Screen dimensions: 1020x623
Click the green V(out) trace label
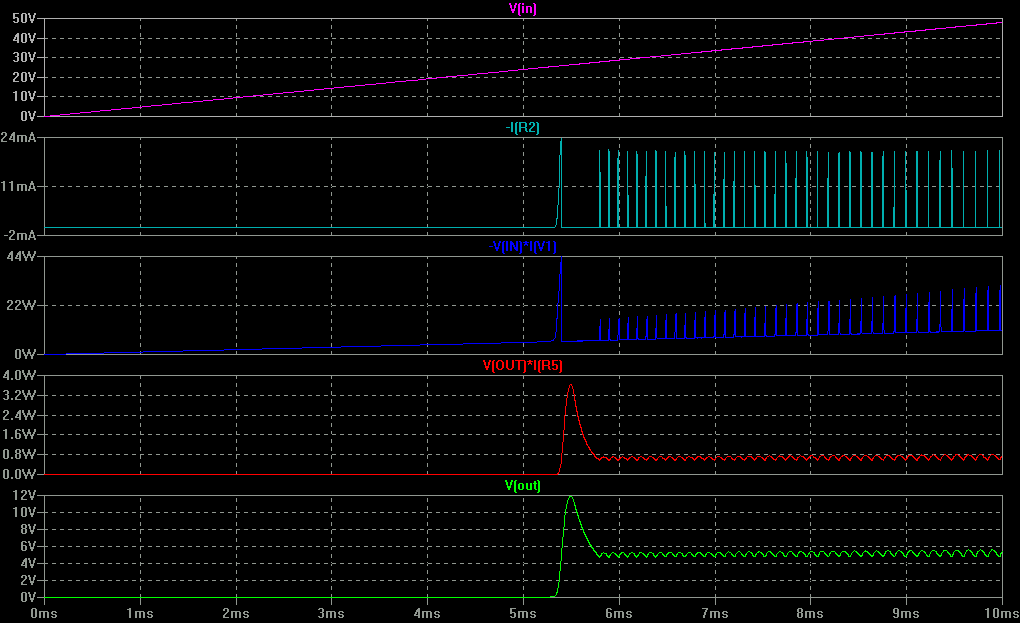522,485
